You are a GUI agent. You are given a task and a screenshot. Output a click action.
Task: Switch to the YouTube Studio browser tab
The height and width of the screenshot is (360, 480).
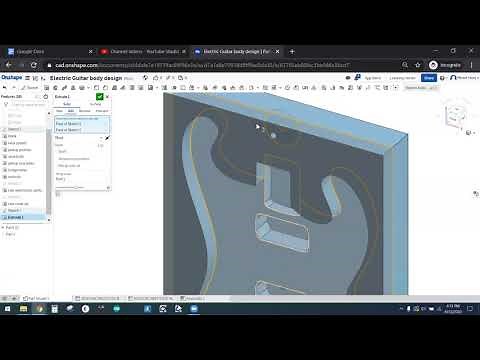point(144,52)
